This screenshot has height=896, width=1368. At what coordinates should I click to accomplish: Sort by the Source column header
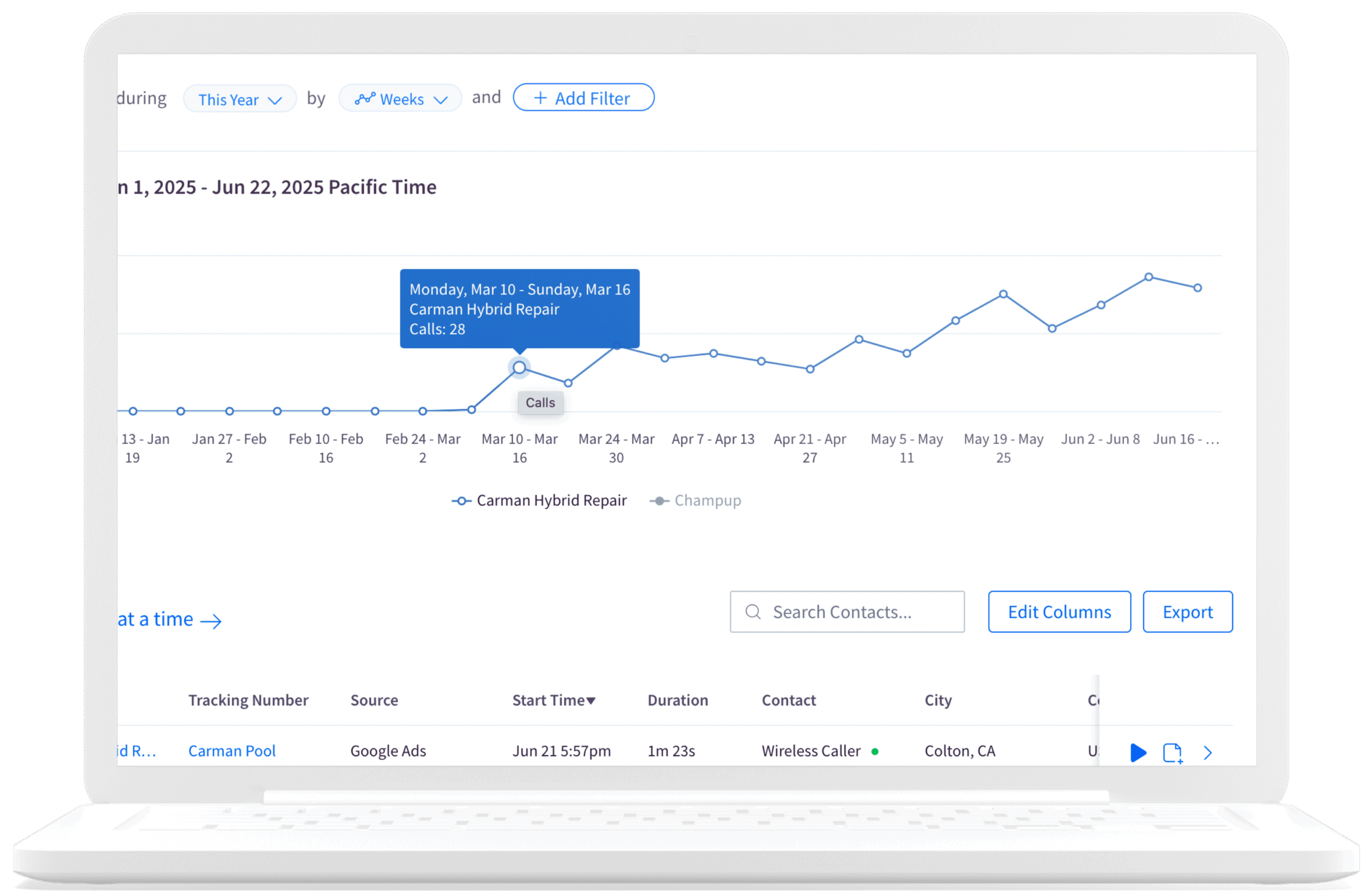pos(374,700)
